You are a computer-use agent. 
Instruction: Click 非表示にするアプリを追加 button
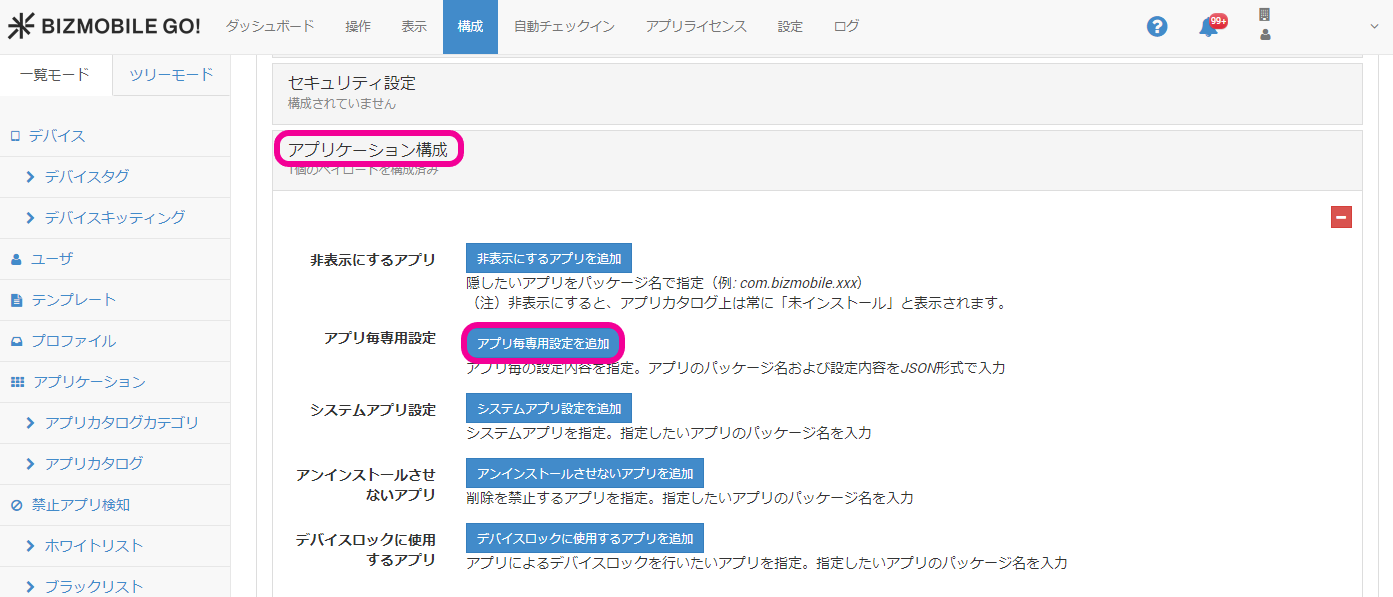pyautogui.click(x=548, y=258)
